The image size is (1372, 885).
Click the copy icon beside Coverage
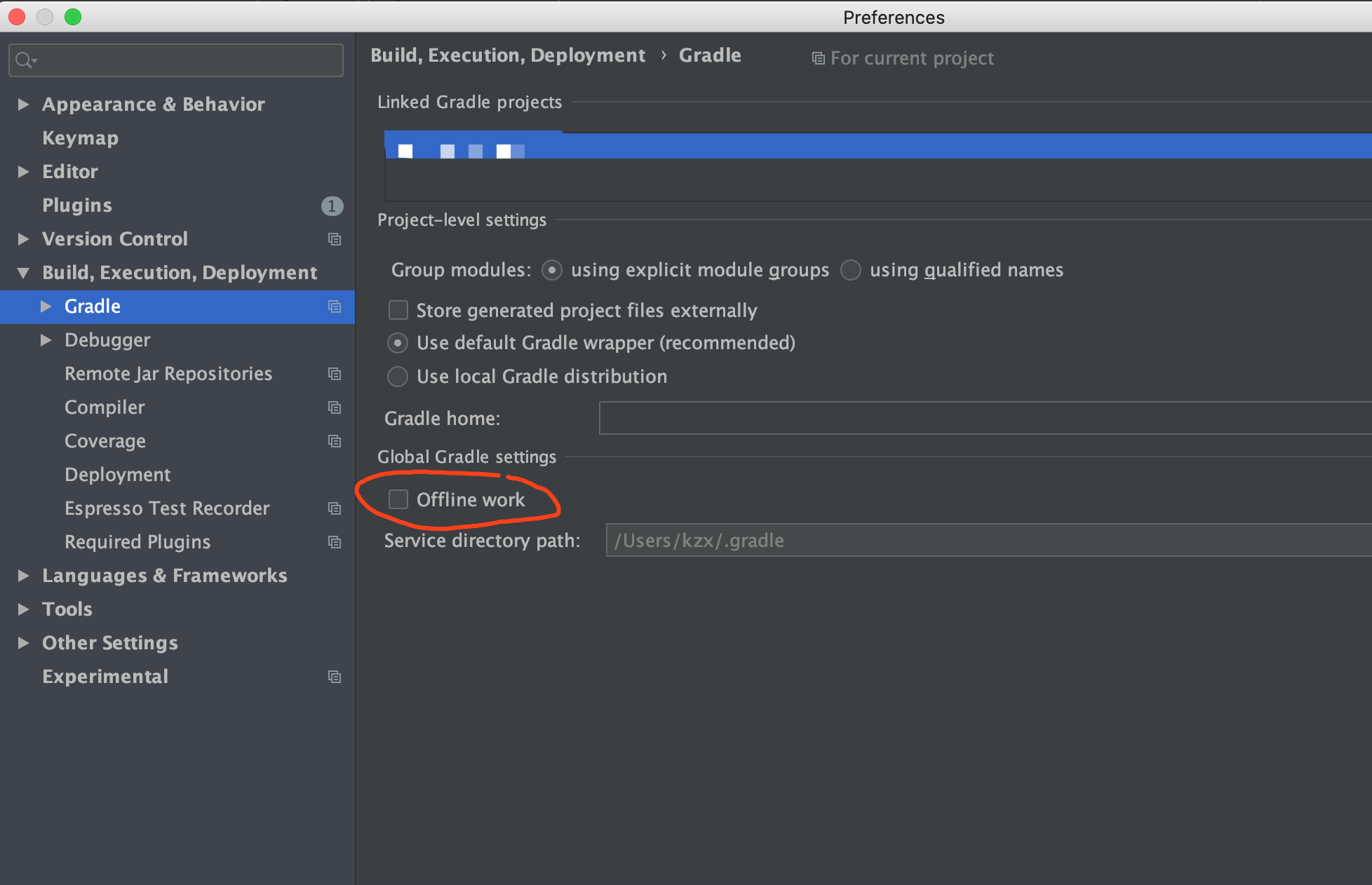tap(335, 441)
